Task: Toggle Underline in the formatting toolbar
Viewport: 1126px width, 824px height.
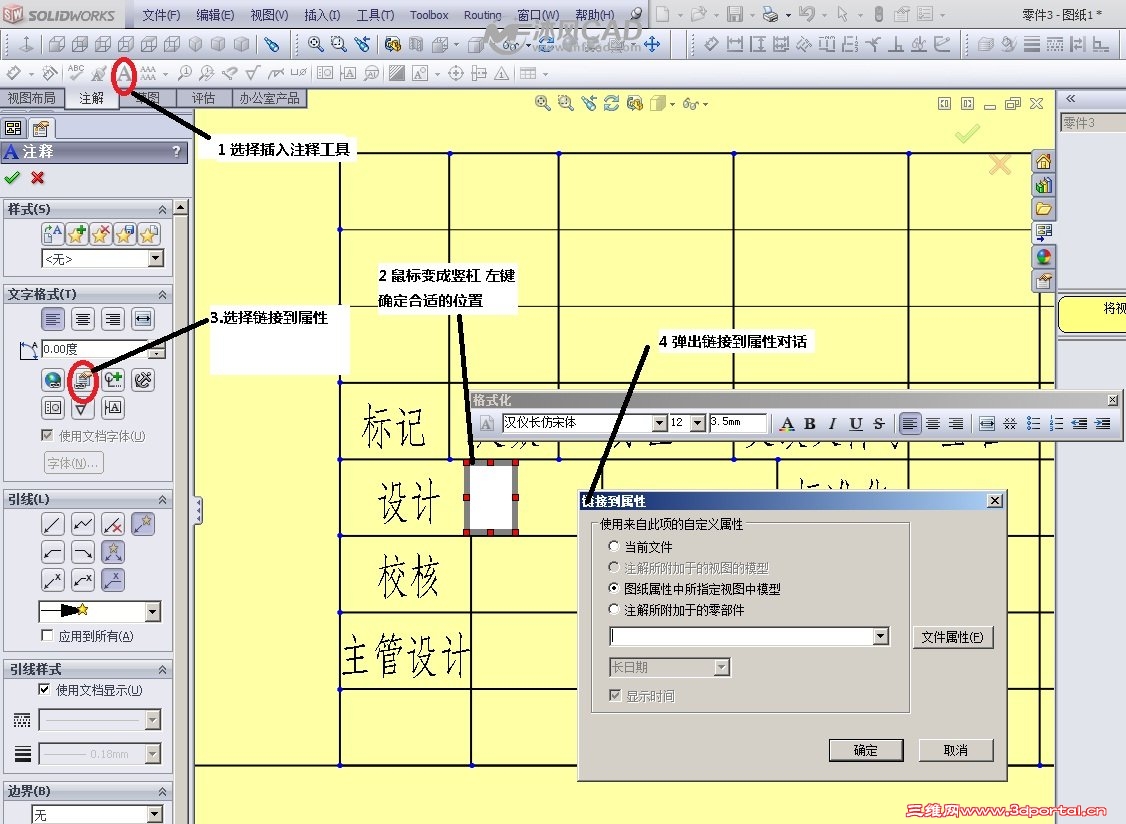Action: 855,424
